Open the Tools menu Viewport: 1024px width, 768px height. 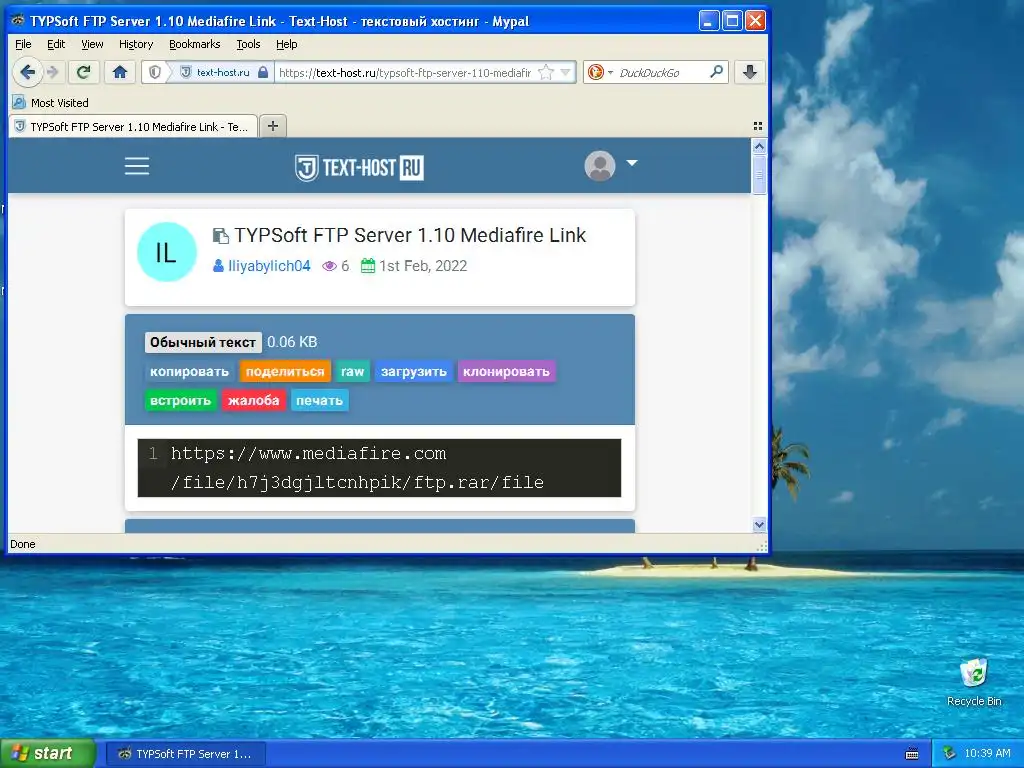pyautogui.click(x=248, y=44)
